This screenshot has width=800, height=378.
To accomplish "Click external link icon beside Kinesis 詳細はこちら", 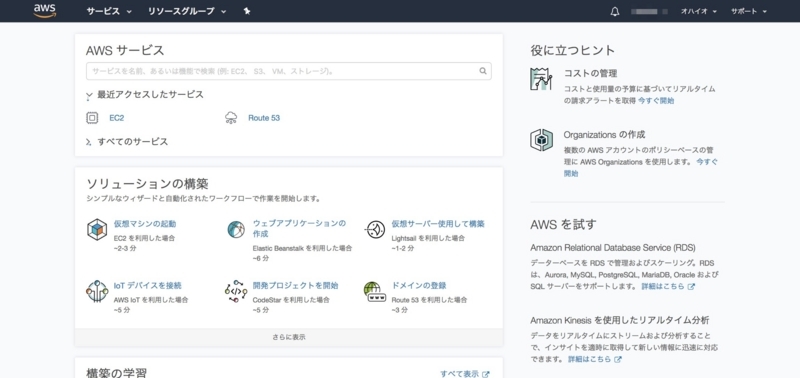I will (x=618, y=359).
